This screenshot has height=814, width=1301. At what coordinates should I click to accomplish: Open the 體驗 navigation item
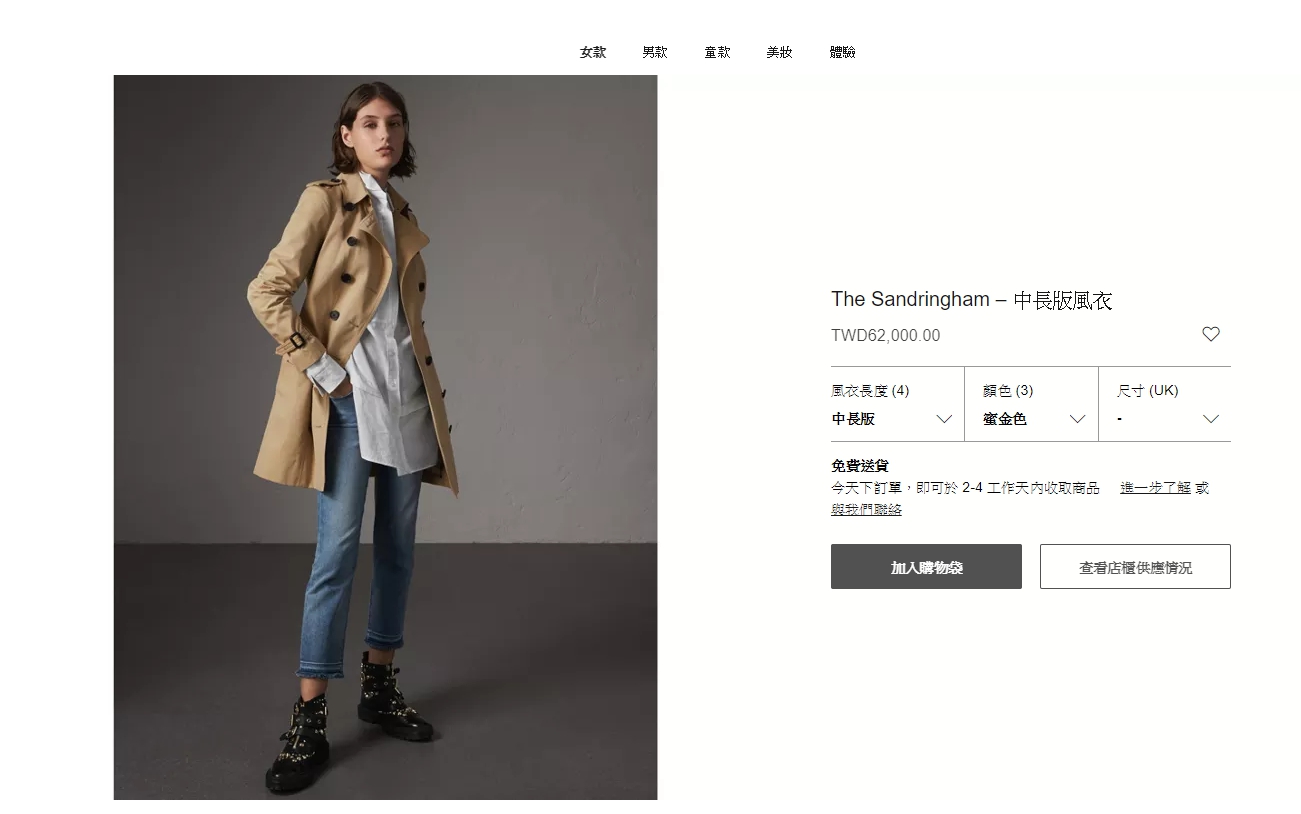(x=842, y=52)
